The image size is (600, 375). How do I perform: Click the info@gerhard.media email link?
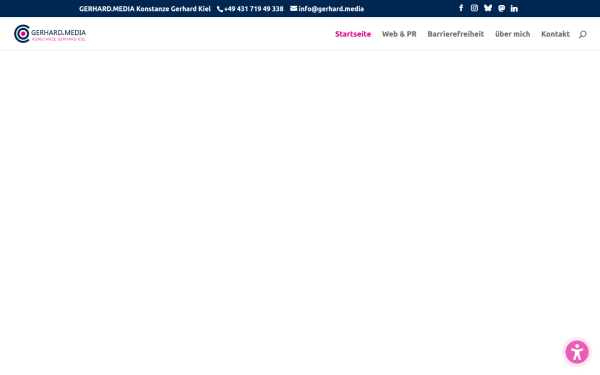pyautogui.click(x=331, y=9)
